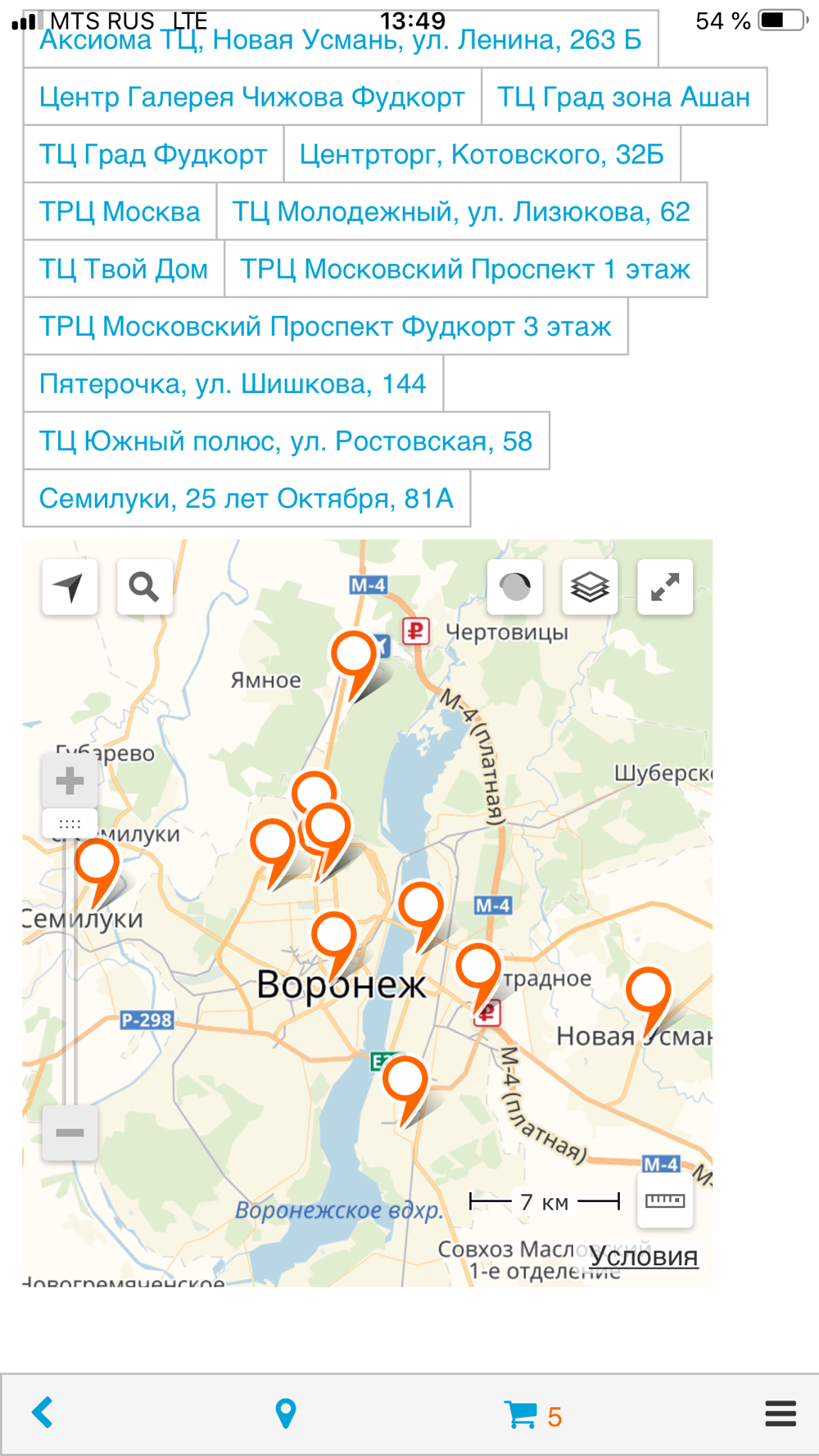Select ТРЦ Московский Проспект Фудкорт 3 этаж
This screenshot has height=1456, width=819.
pyautogui.click(x=325, y=326)
